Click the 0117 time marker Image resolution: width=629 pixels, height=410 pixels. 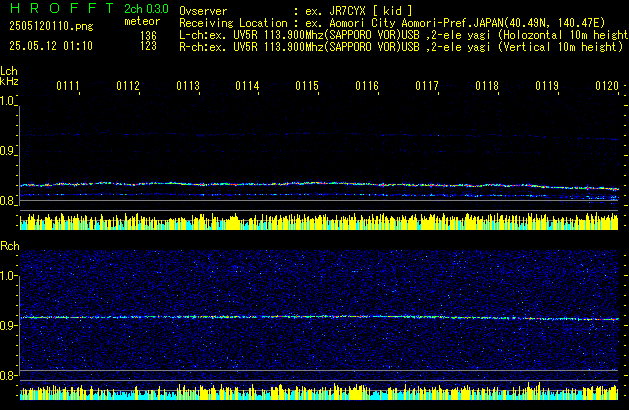(x=427, y=86)
